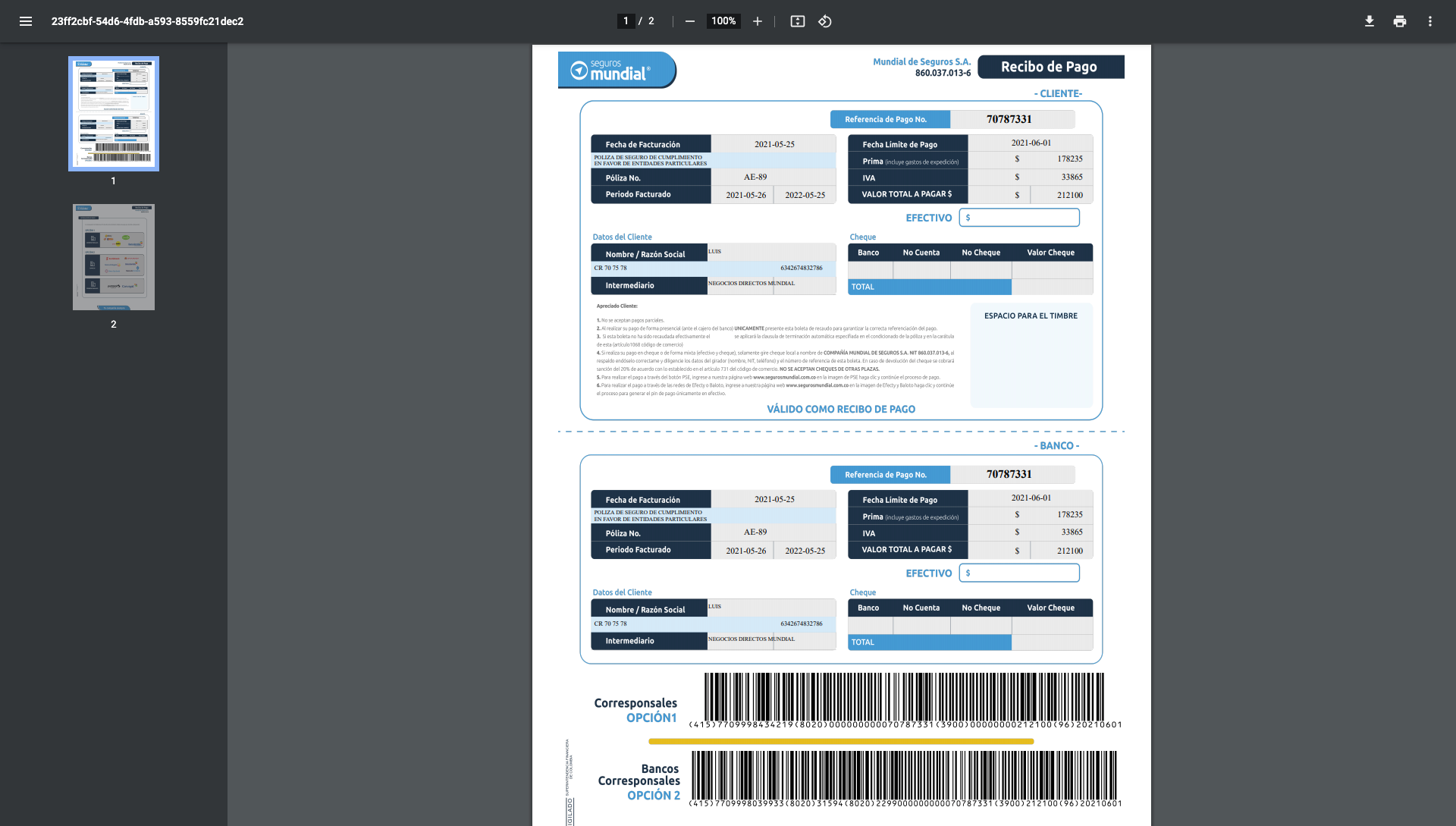1456x826 pixels.
Task: Click the fit to page icon
Action: [797, 21]
